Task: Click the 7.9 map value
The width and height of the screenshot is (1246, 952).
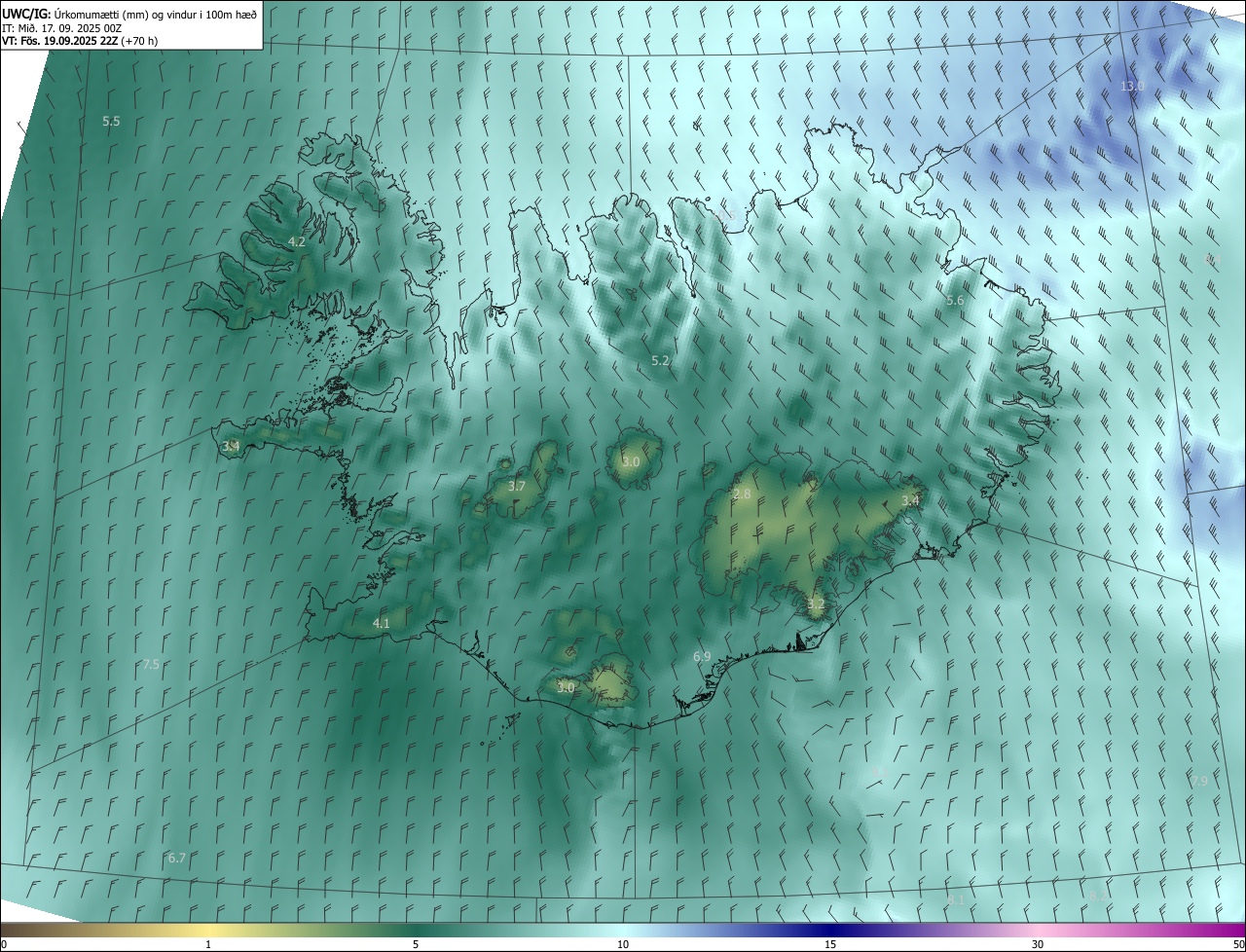Action: tap(1199, 781)
